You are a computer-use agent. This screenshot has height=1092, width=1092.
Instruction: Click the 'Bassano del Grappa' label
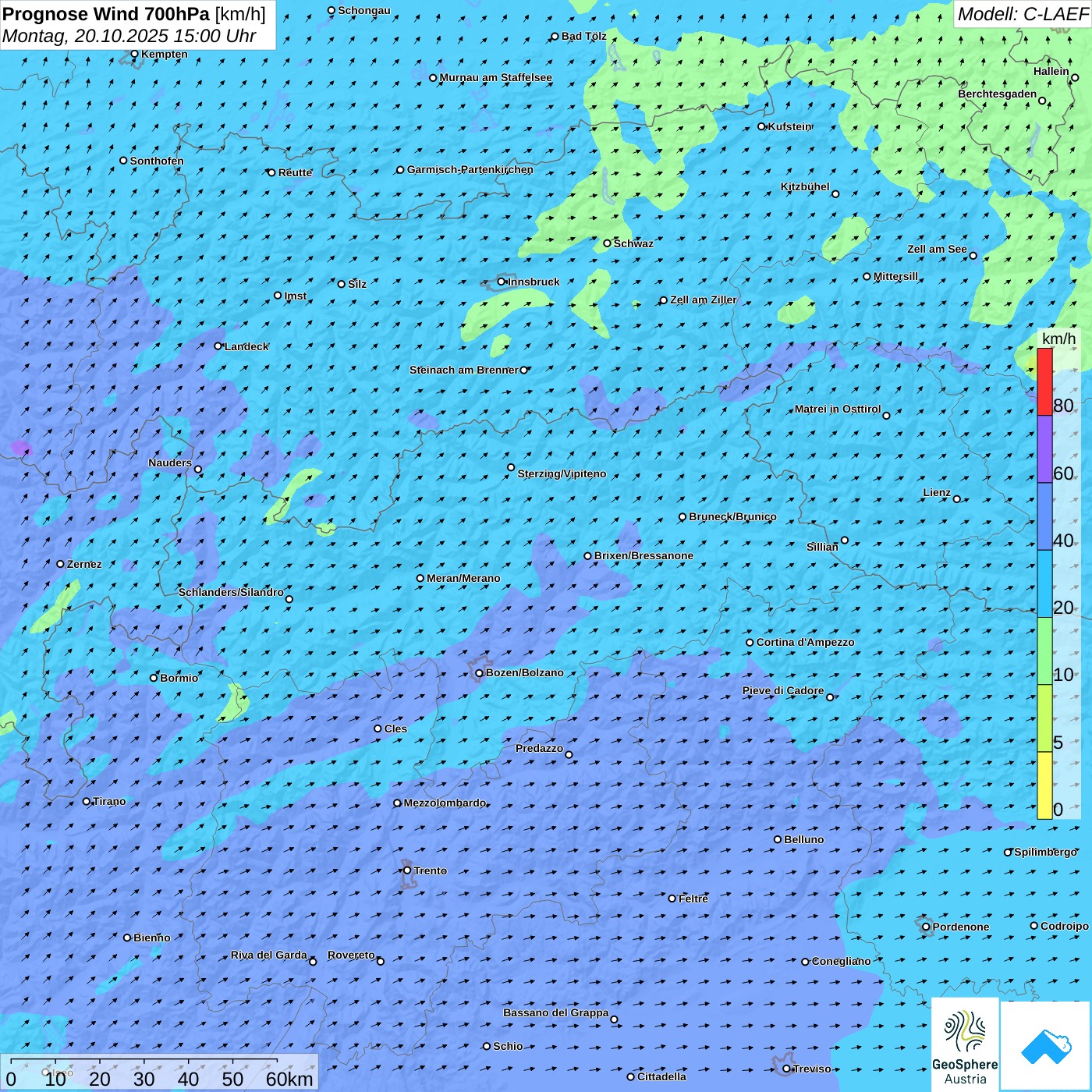click(x=556, y=1012)
